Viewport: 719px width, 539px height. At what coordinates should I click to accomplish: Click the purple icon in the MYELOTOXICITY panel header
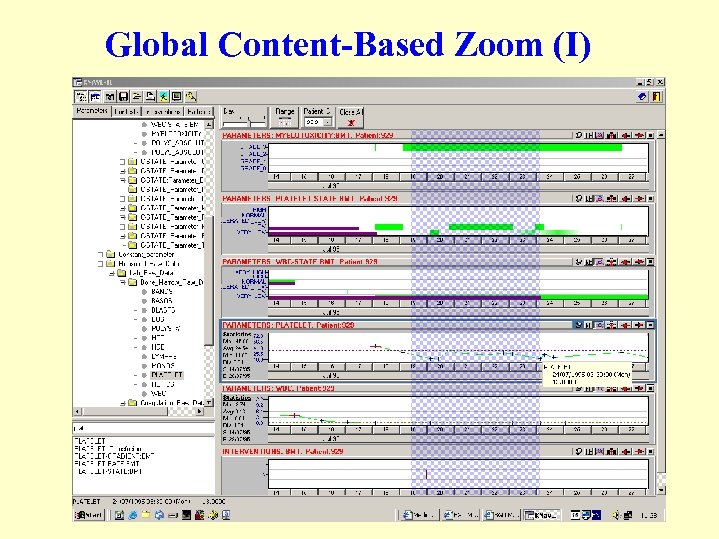tap(600, 135)
